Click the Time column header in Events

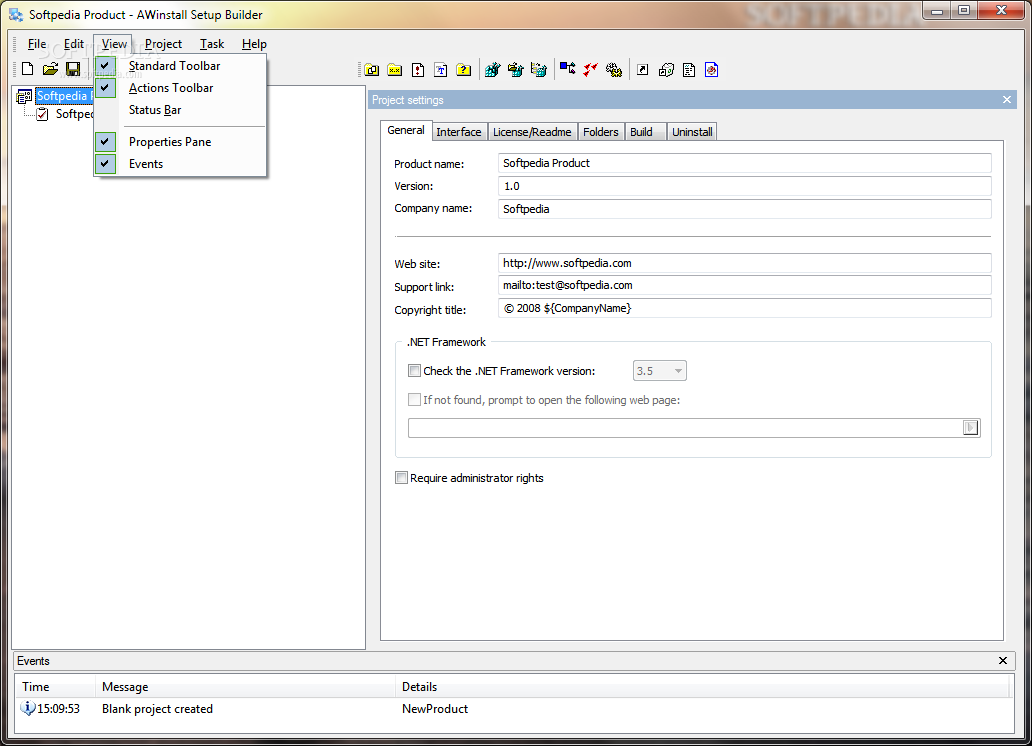tap(56, 687)
